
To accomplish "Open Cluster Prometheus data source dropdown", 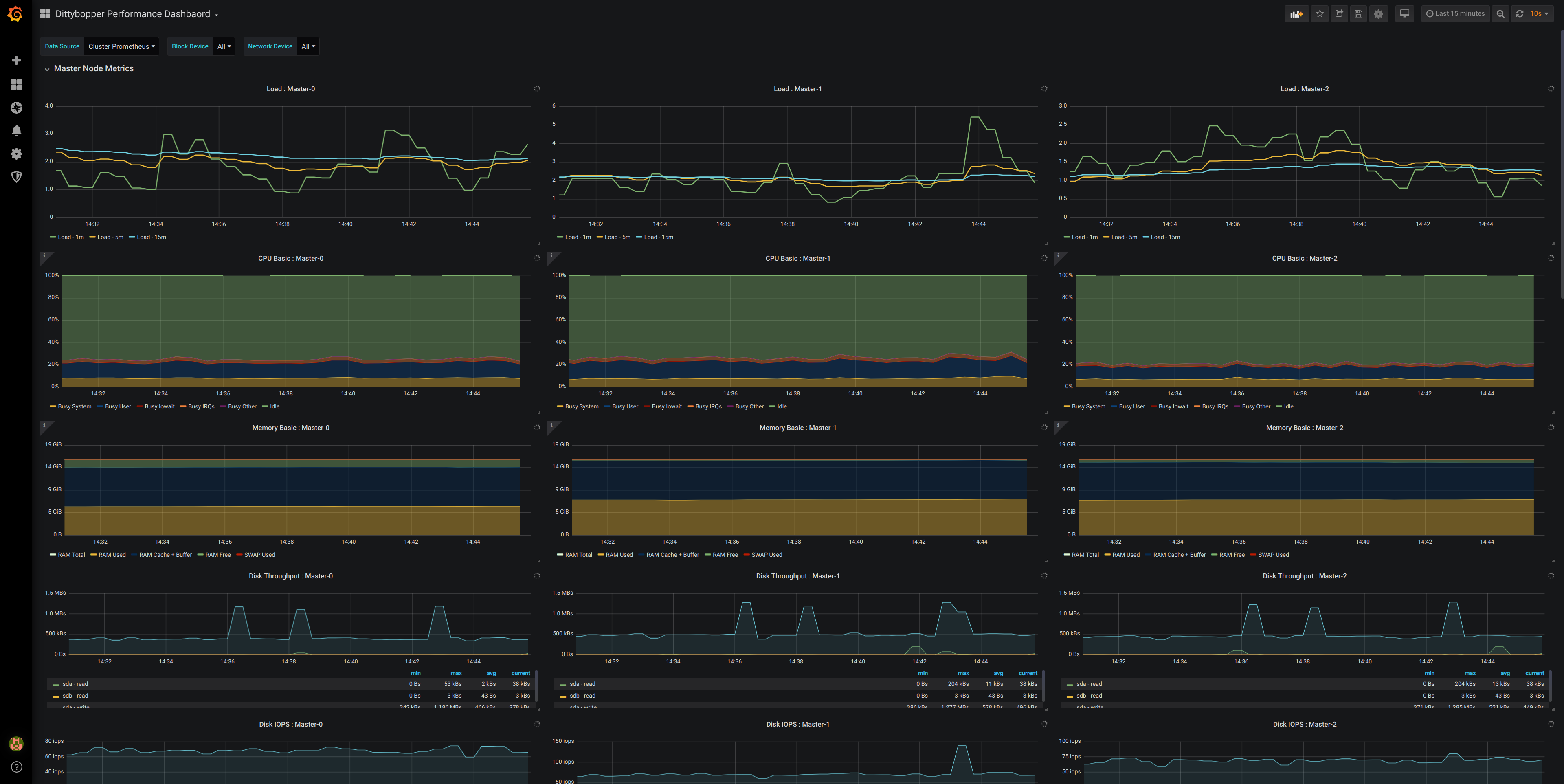I will pos(121,46).
